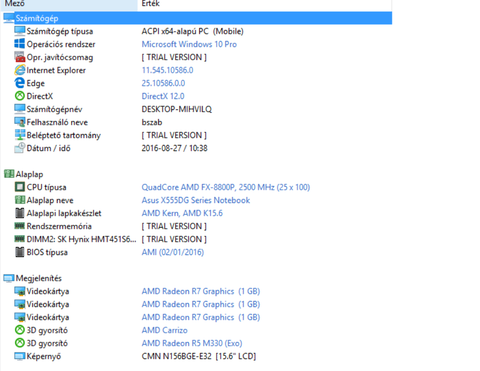Select the Alaplap section label
480x371 pixels.
[x=29, y=174]
